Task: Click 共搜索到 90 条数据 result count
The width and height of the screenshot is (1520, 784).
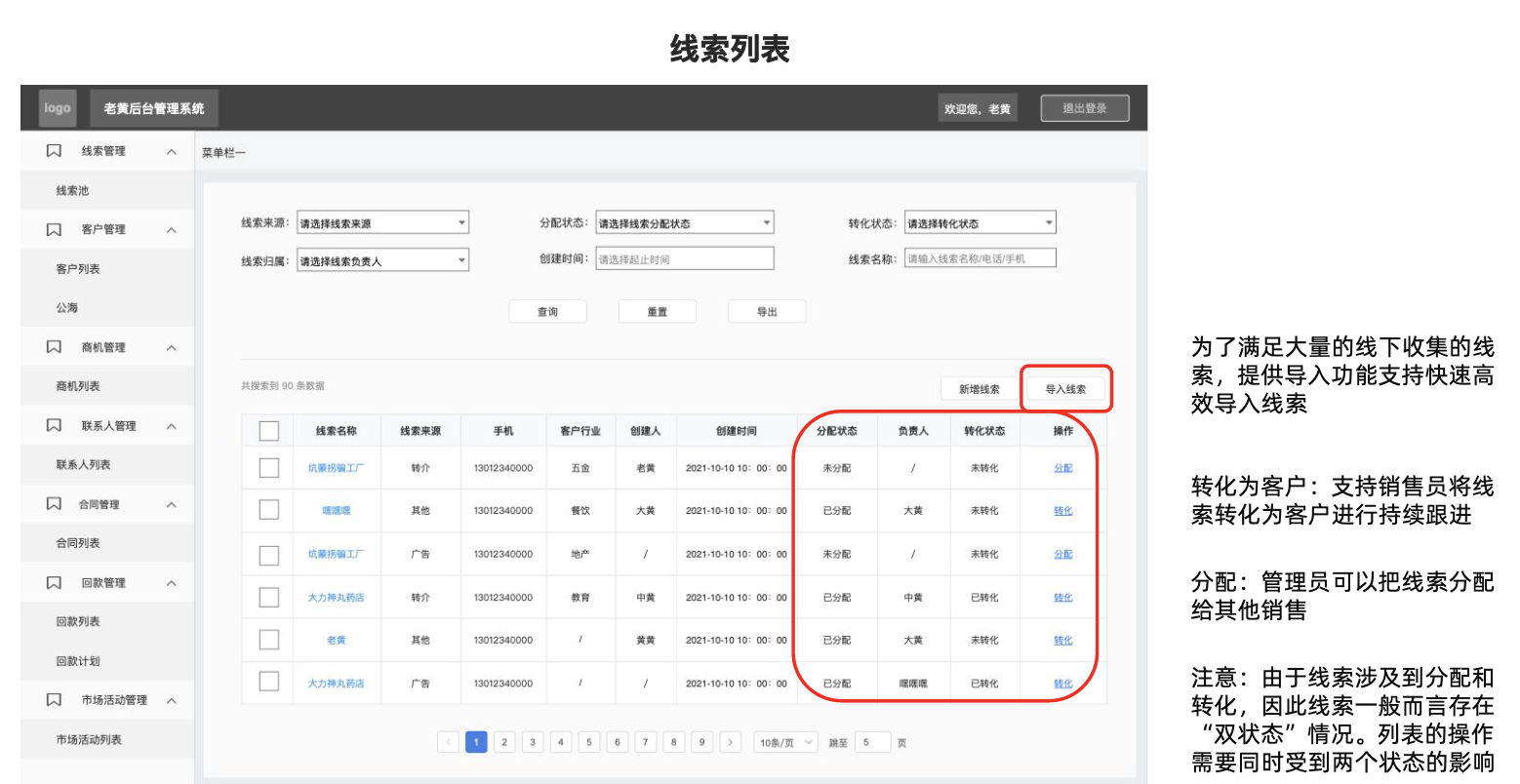Action: click(x=283, y=386)
